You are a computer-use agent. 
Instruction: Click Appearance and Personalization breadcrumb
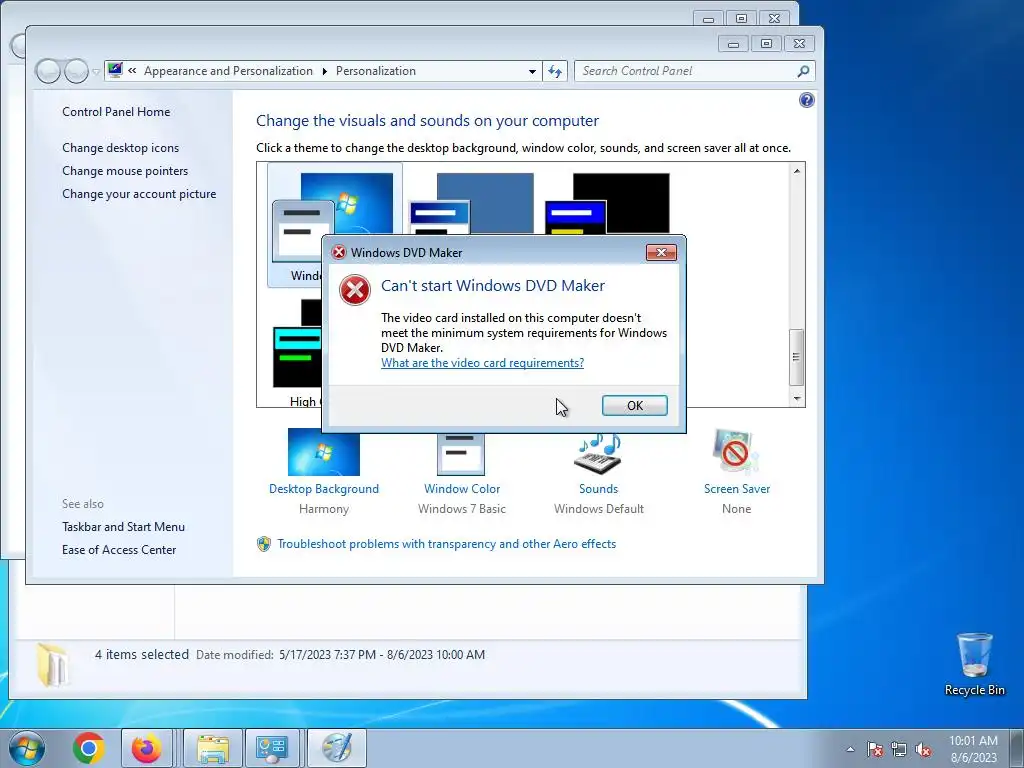(x=228, y=71)
